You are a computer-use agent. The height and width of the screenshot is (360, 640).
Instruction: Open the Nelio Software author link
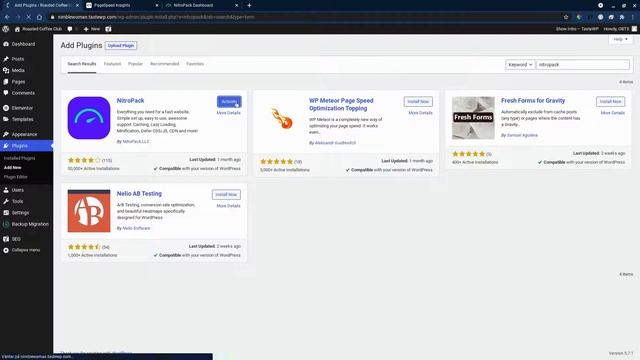[x=136, y=228]
